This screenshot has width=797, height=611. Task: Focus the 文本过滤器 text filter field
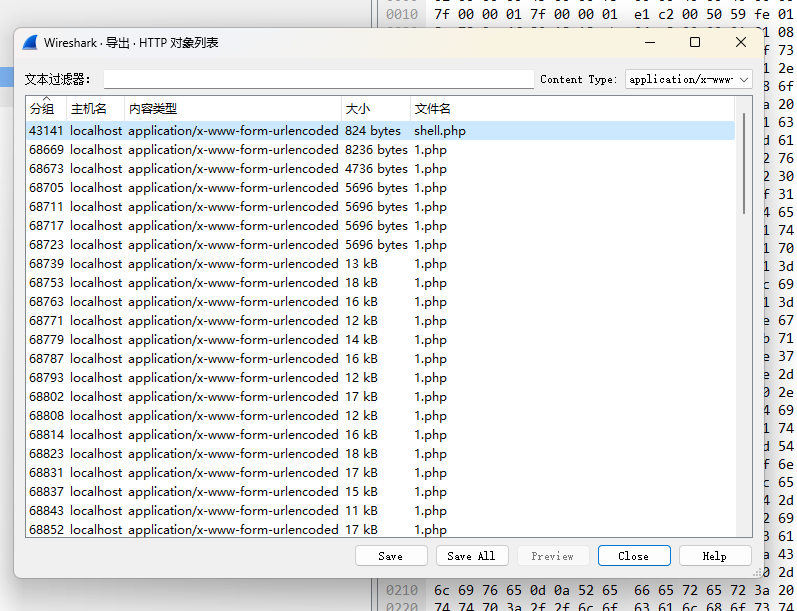pyautogui.click(x=319, y=79)
